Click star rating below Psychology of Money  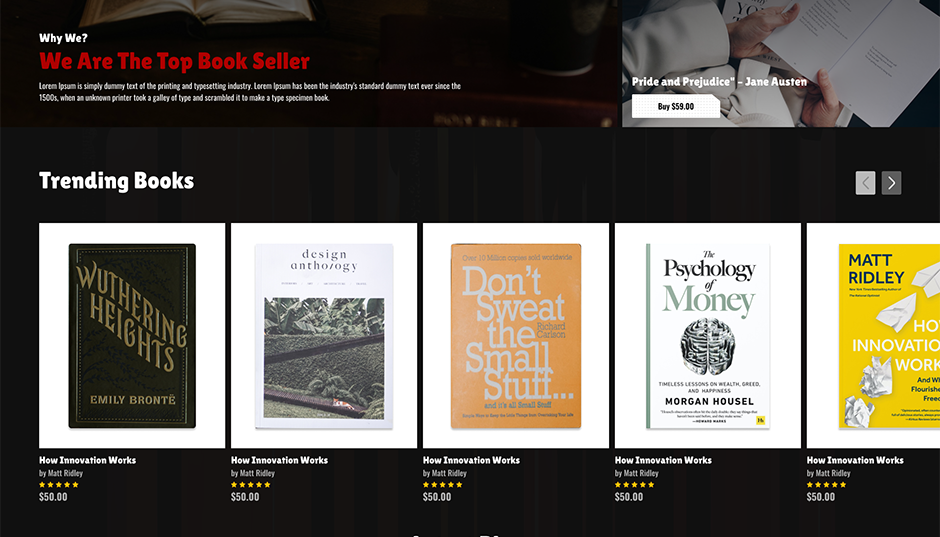point(634,485)
